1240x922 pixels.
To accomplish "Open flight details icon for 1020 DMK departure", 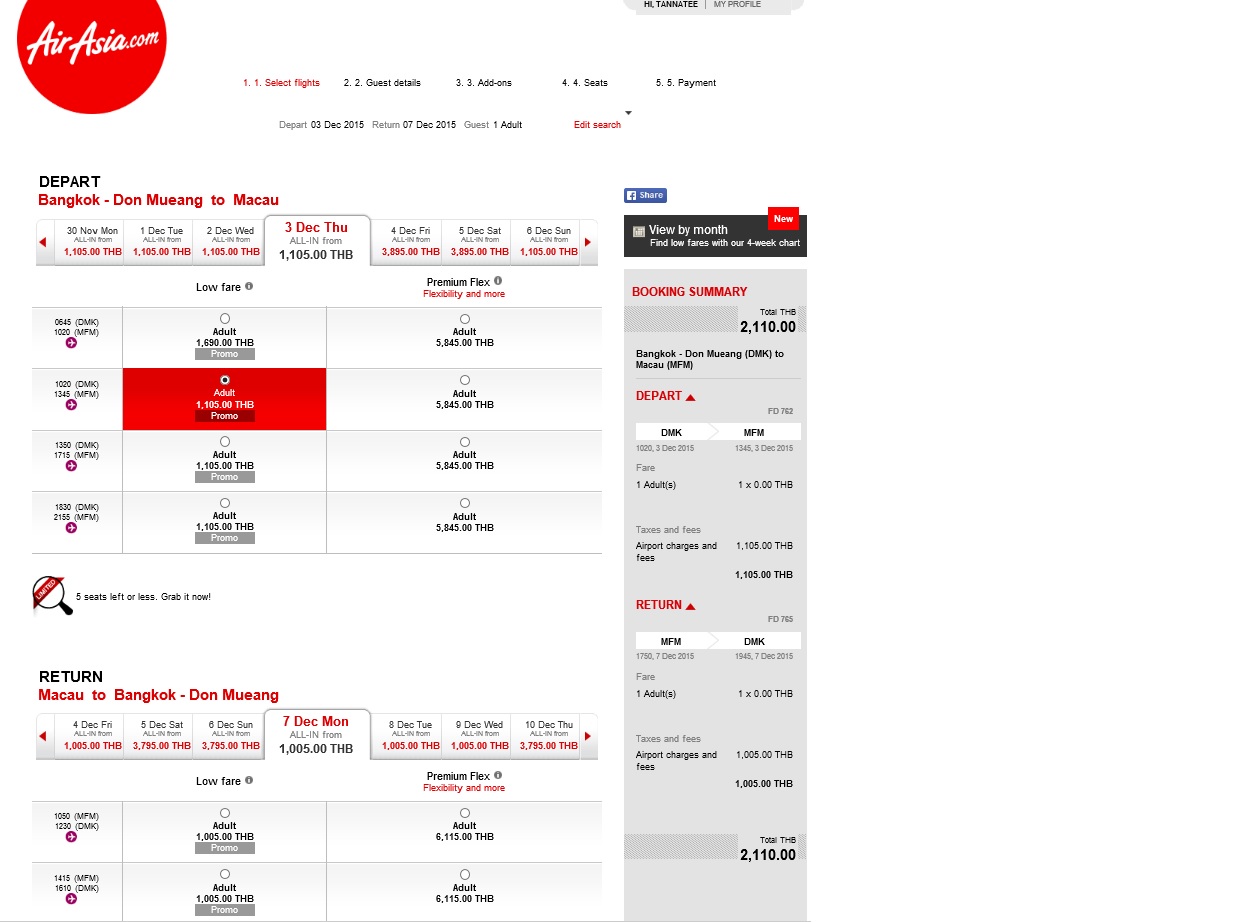I will coord(71,405).
